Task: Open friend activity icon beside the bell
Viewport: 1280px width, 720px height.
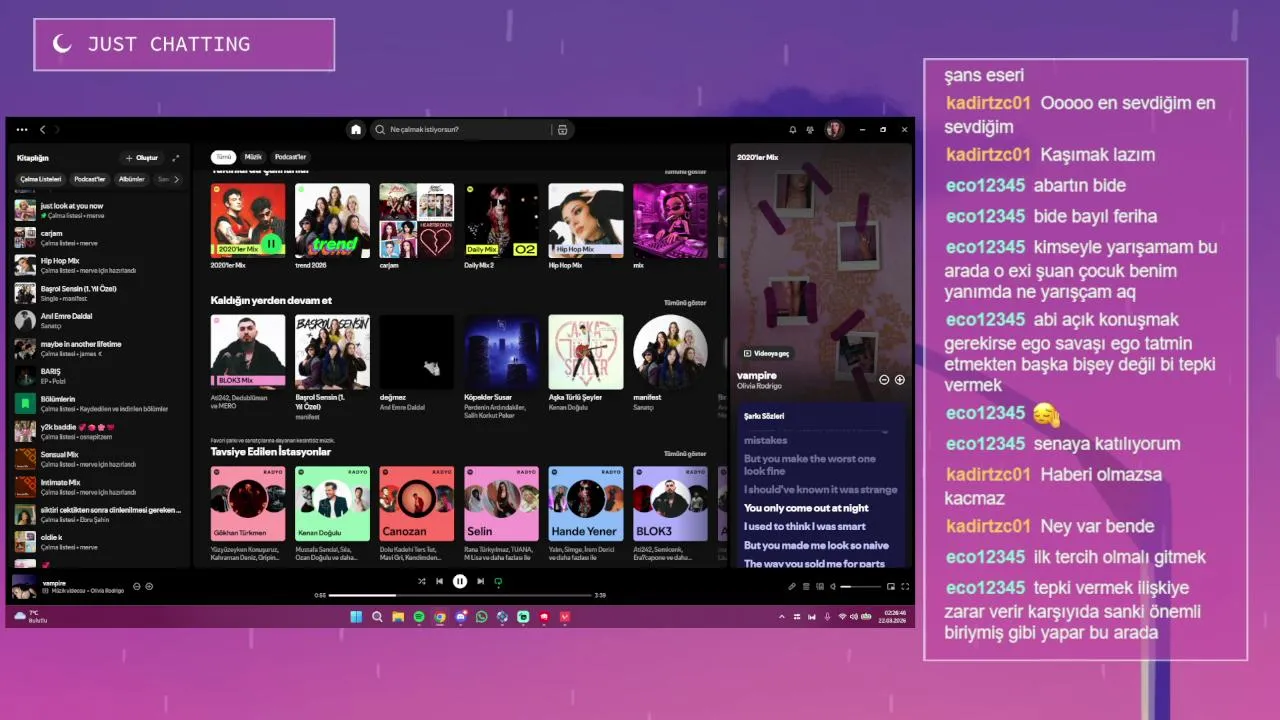Action: (x=809, y=130)
